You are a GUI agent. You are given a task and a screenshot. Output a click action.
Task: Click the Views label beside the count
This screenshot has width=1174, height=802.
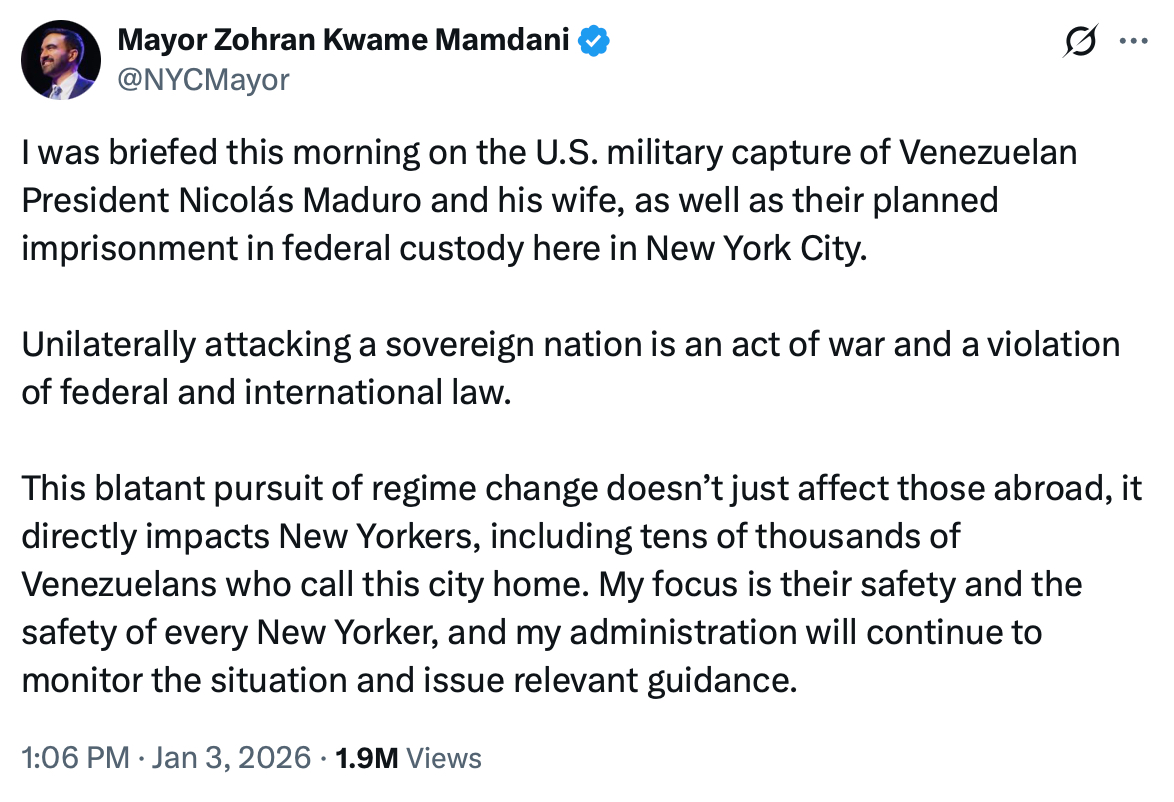pyautogui.click(x=445, y=758)
